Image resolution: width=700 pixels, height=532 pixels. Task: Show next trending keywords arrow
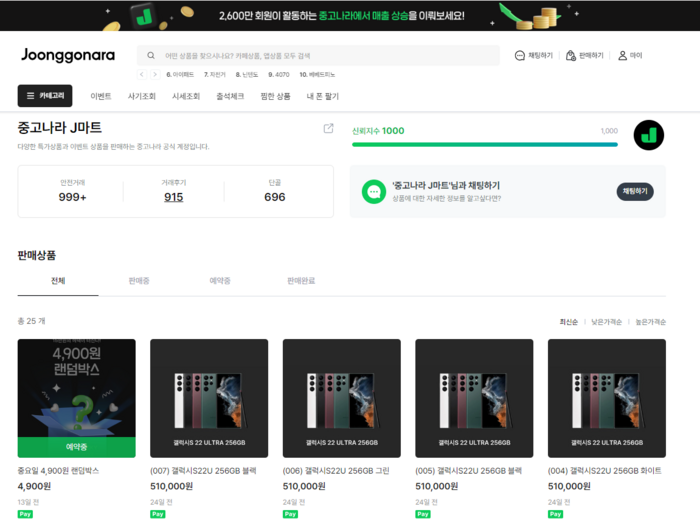pyautogui.click(x=155, y=75)
